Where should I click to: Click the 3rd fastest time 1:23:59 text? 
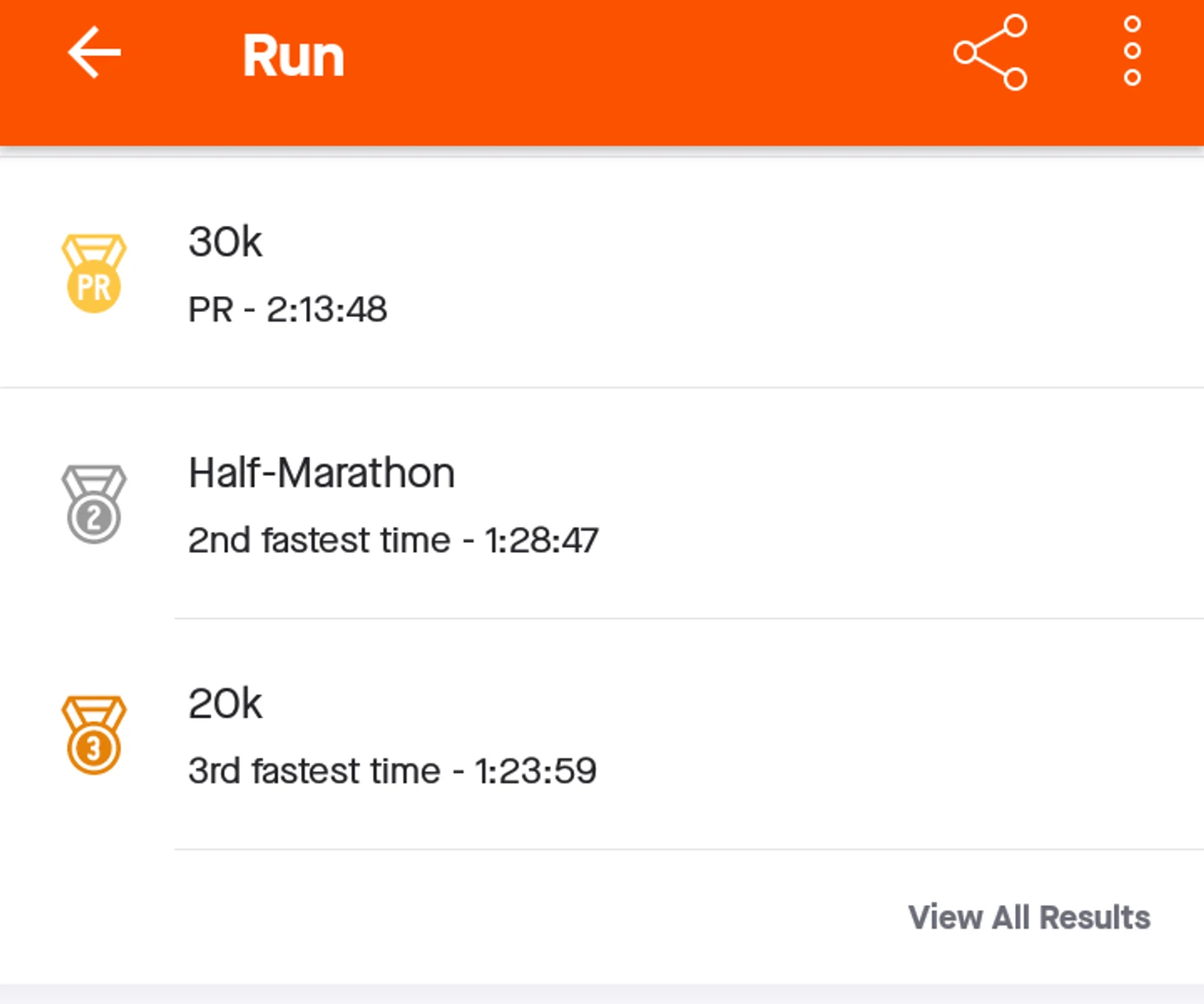[393, 771]
